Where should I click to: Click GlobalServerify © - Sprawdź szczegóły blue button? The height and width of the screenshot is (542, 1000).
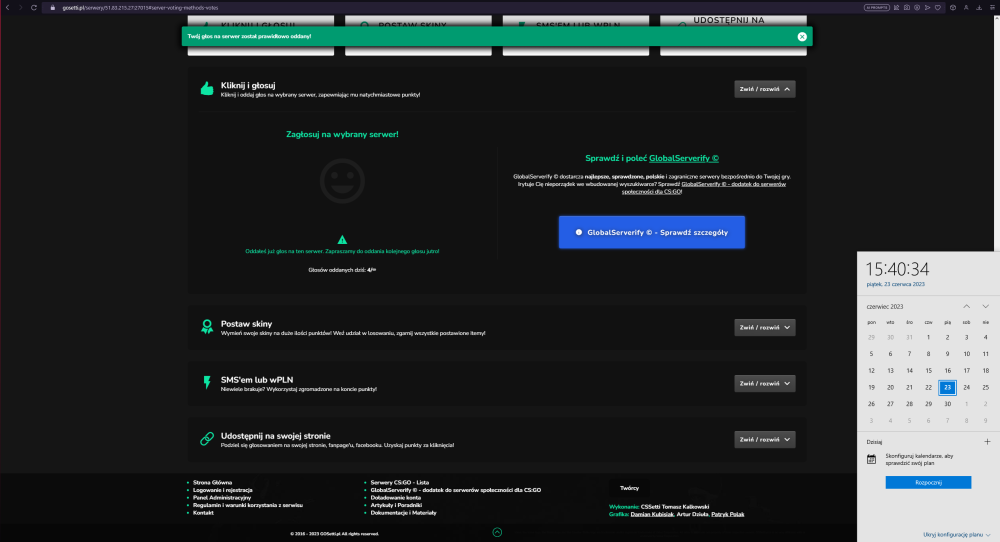click(x=652, y=232)
